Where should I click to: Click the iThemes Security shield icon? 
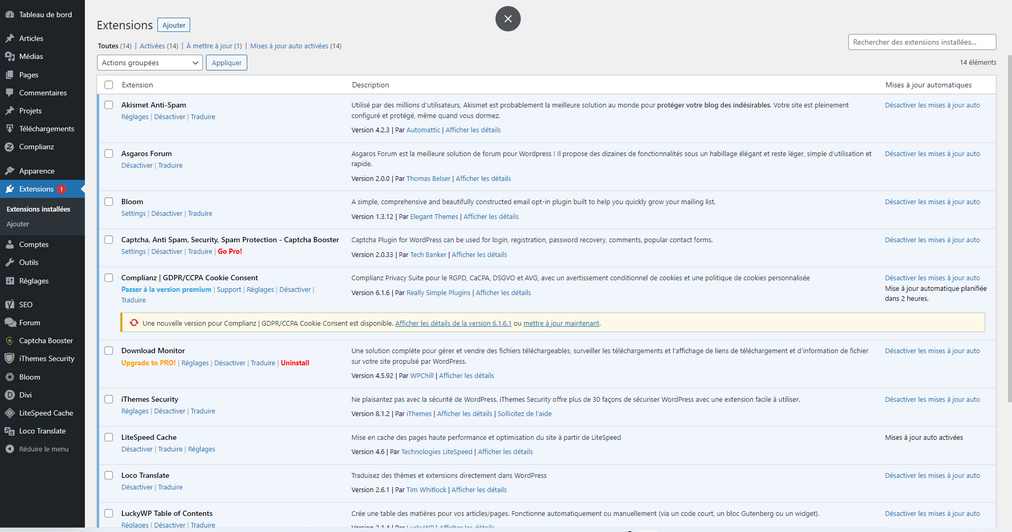(x=10, y=358)
